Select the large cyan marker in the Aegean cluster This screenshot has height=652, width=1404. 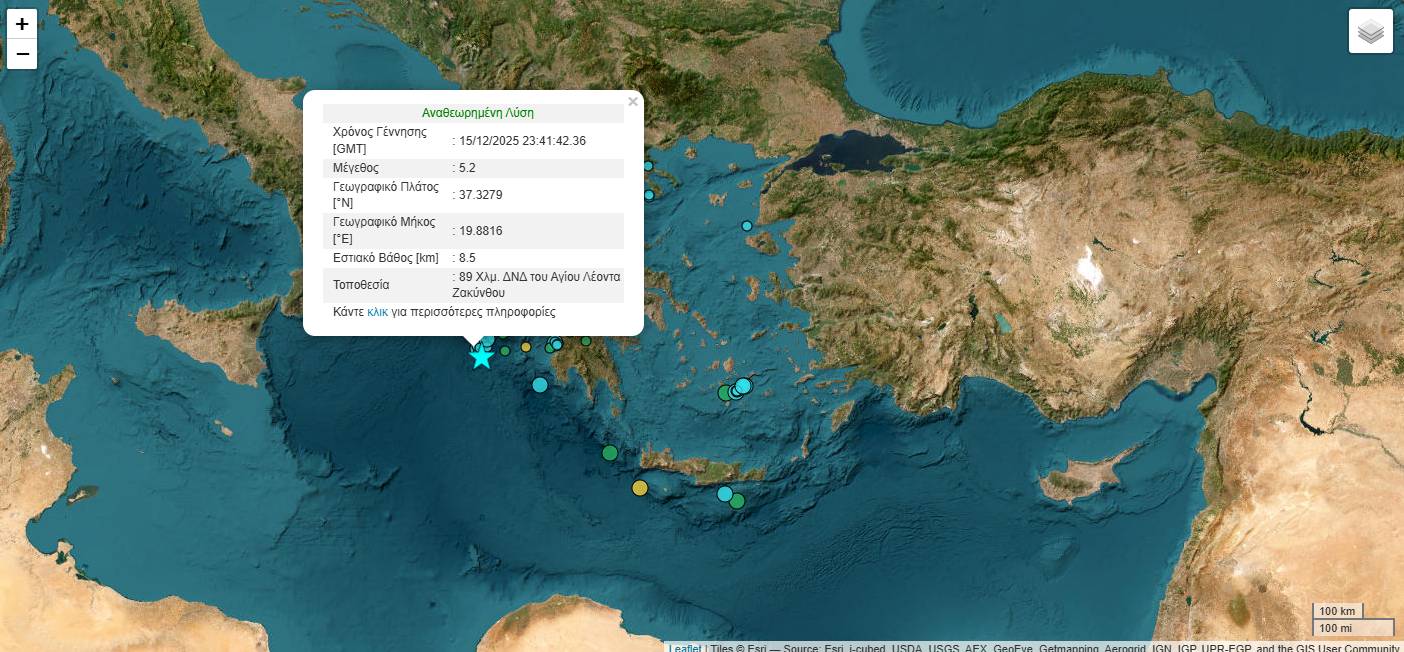[x=743, y=385]
